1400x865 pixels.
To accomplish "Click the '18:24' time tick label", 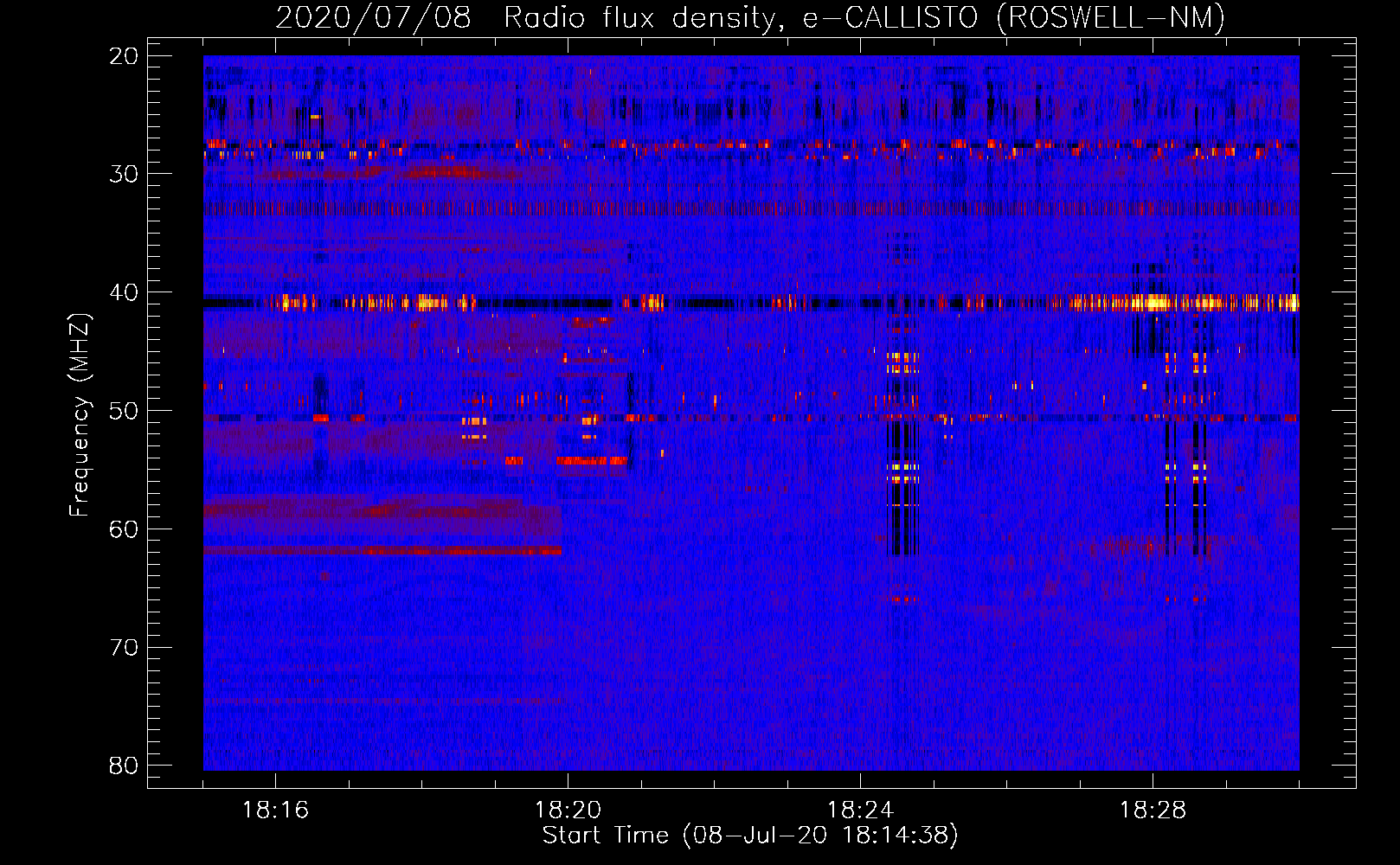I will pyautogui.click(x=860, y=811).
